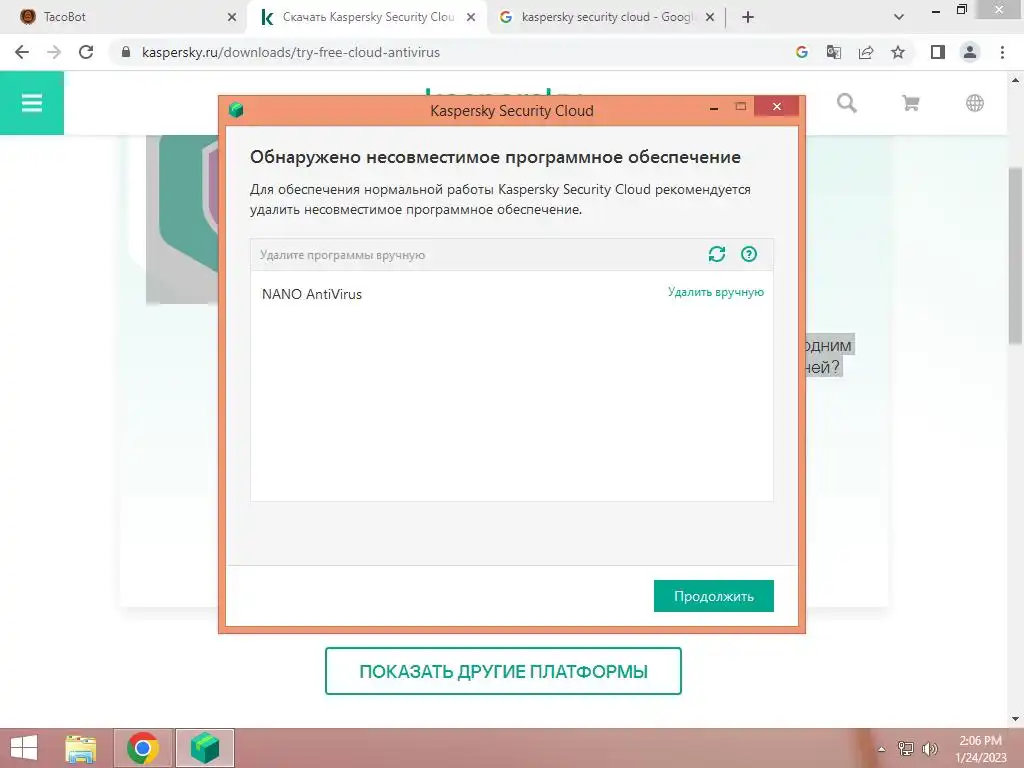Image resolution: width=1024 pixels, height=768 pixels.
Task: Go back in Chrome browser
Action: click(x=22, y=52)
